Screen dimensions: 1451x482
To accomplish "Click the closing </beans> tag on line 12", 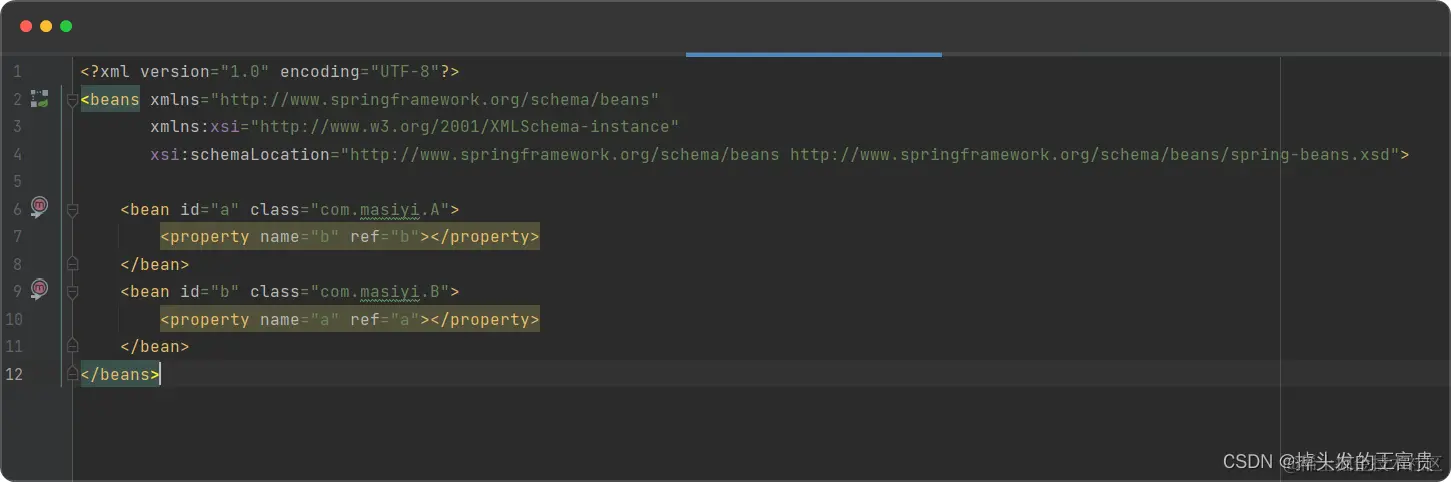I will 120,374.
